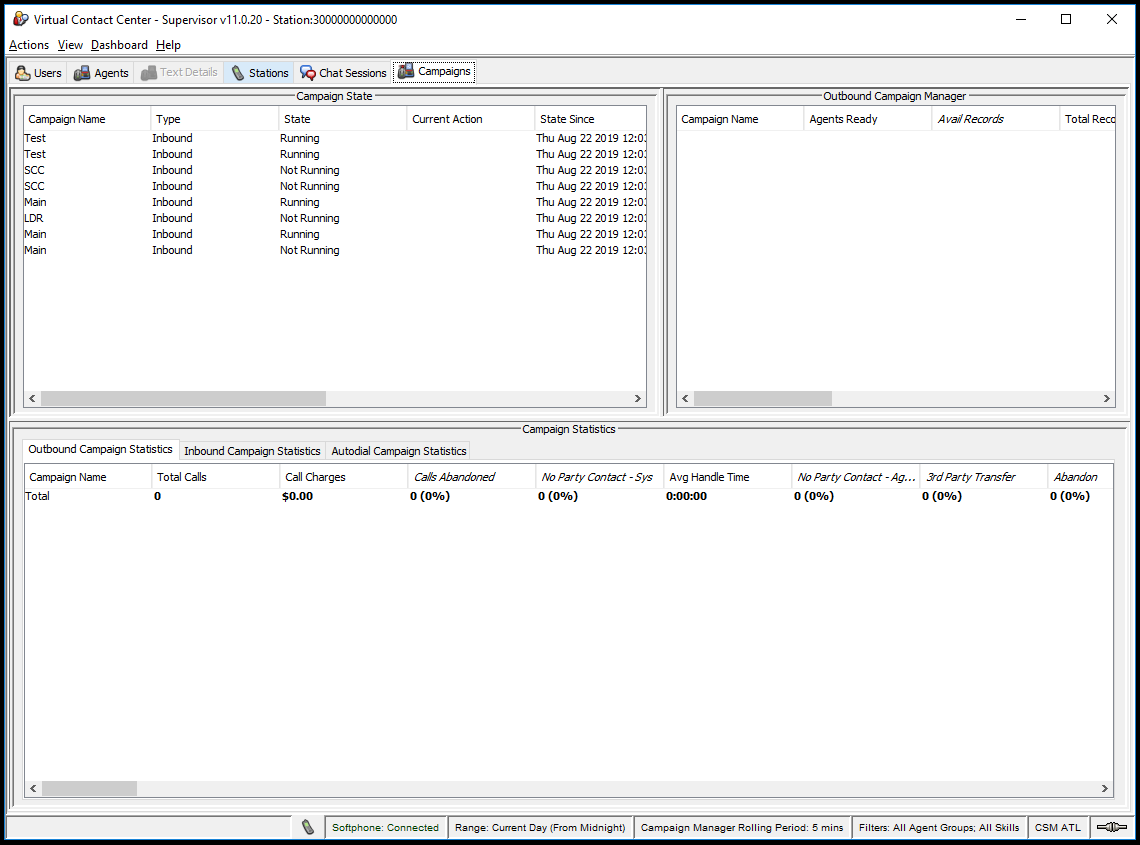Open the View menu

(71, 45)
